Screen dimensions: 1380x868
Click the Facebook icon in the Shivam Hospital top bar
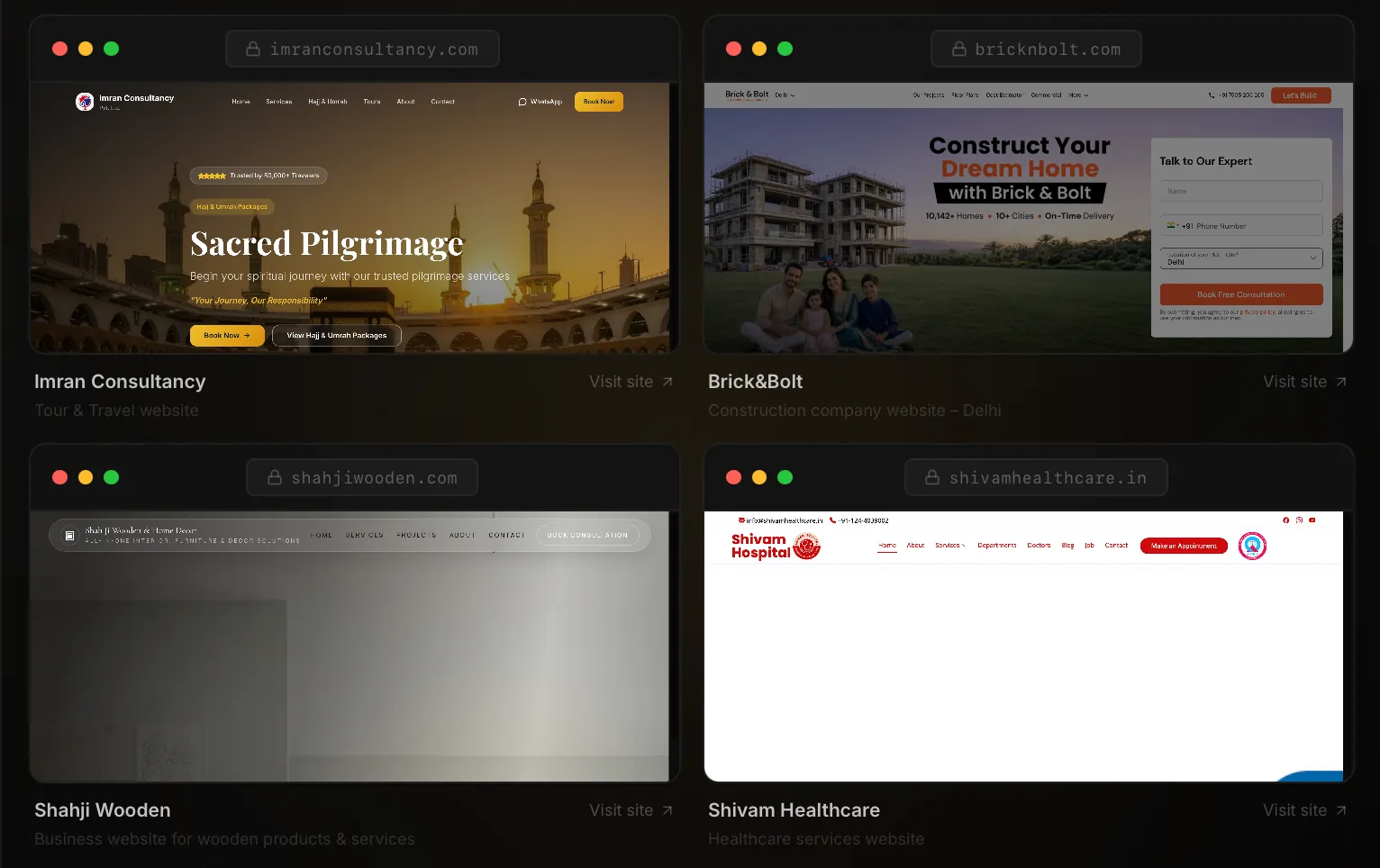[x=1286, y=520]
